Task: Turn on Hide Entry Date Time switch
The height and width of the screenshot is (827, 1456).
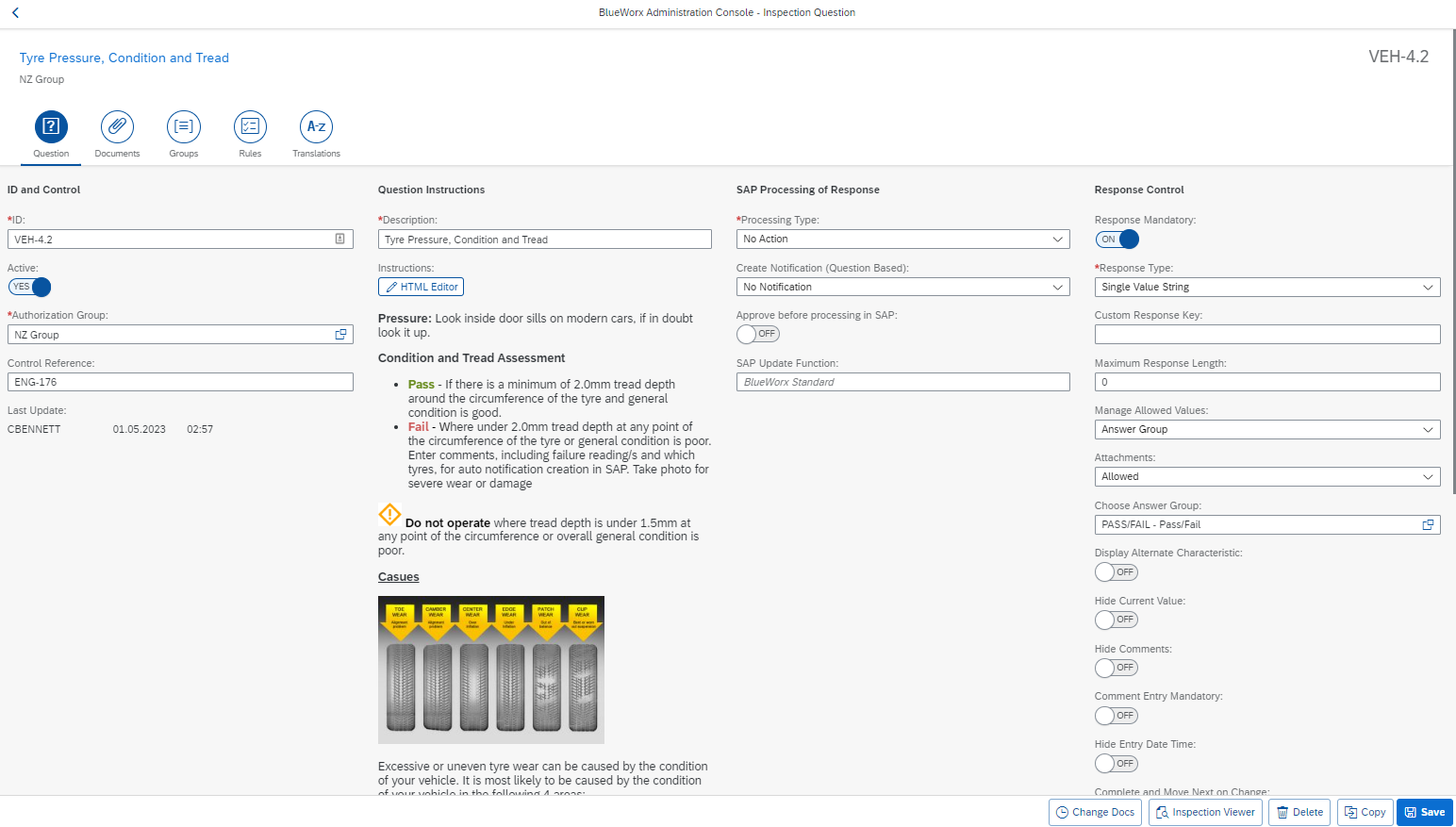Action: pos(1117,764)
